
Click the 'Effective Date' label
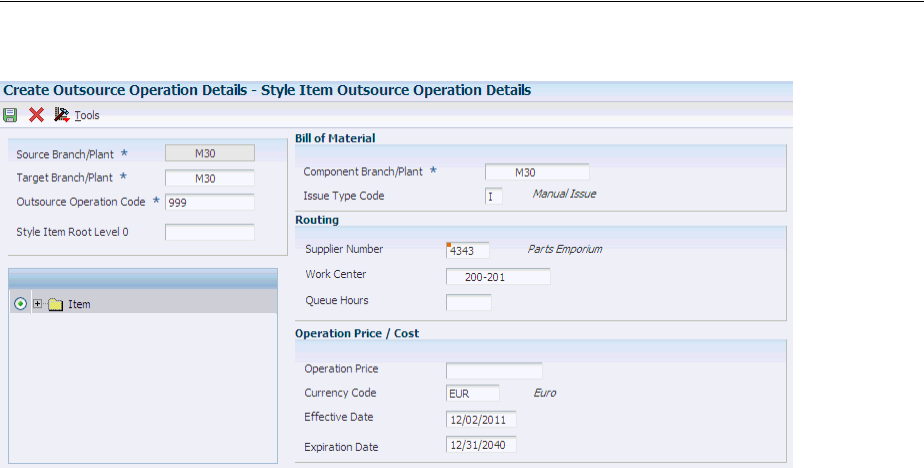[339, 417]
